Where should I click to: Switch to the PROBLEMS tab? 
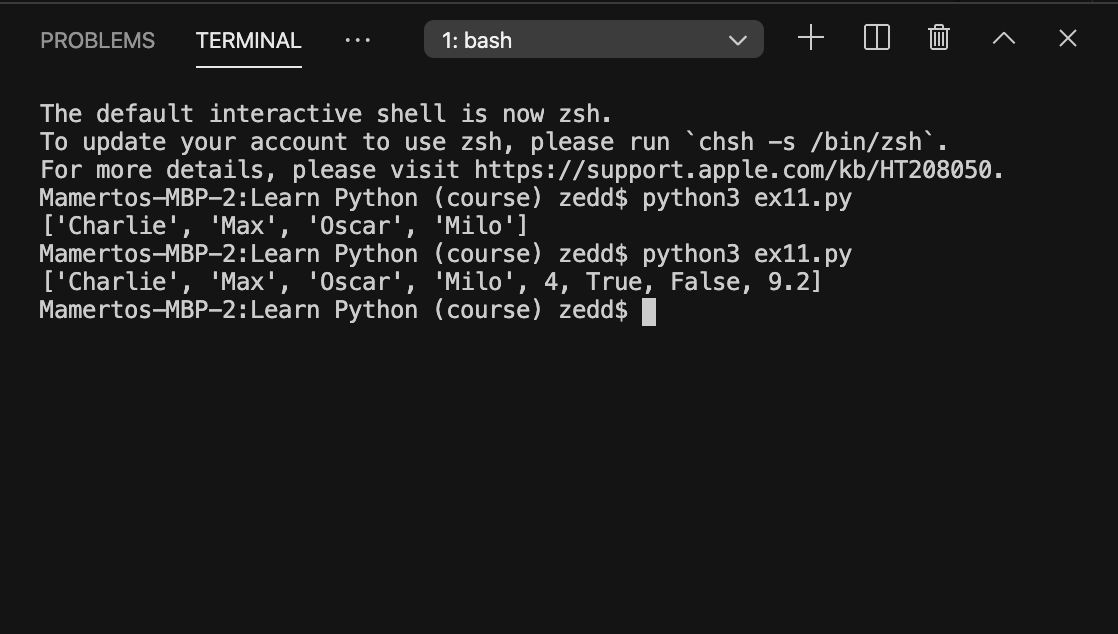pos(97,40)
